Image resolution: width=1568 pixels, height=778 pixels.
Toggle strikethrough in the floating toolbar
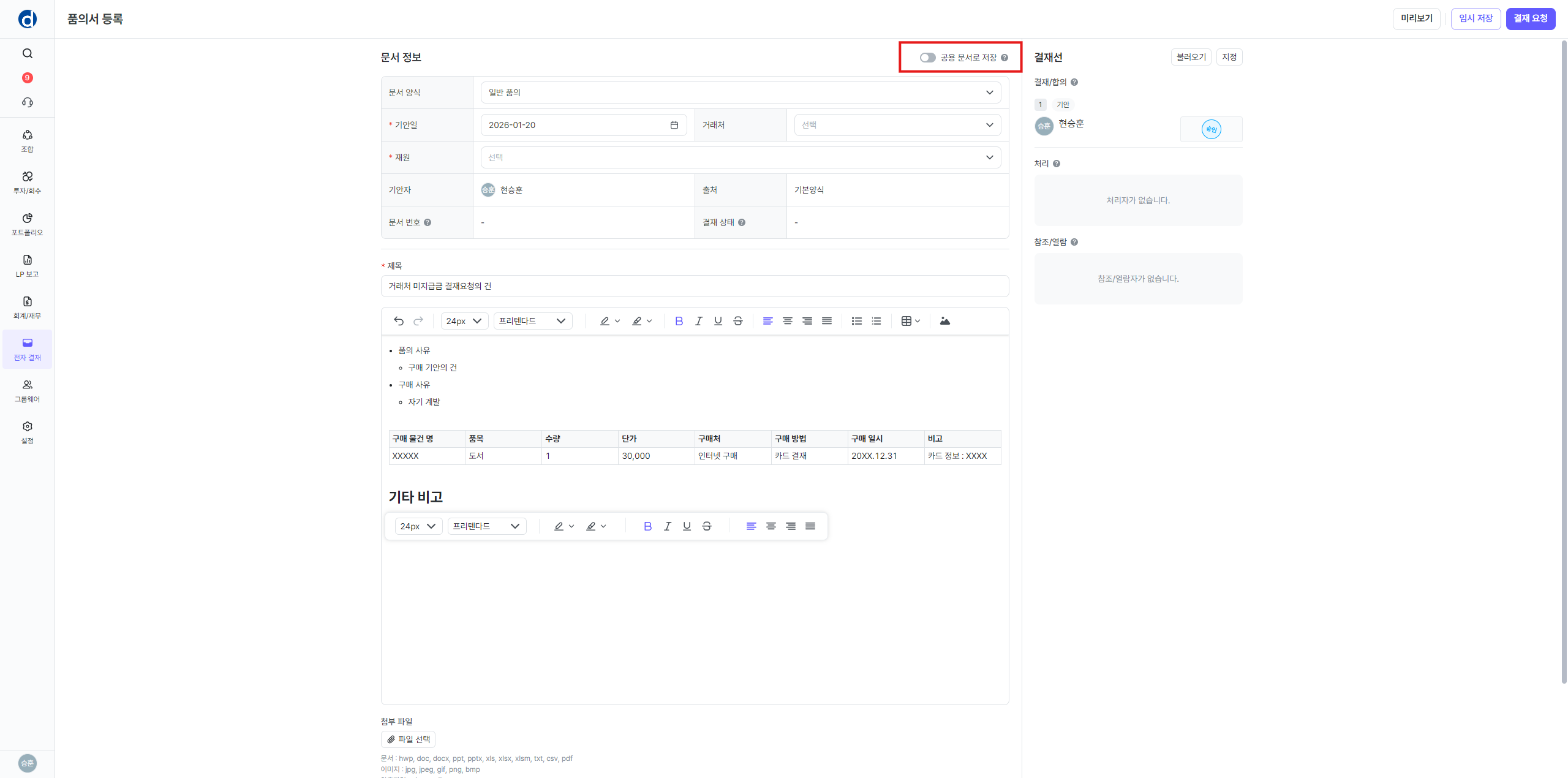pos(706,526)
